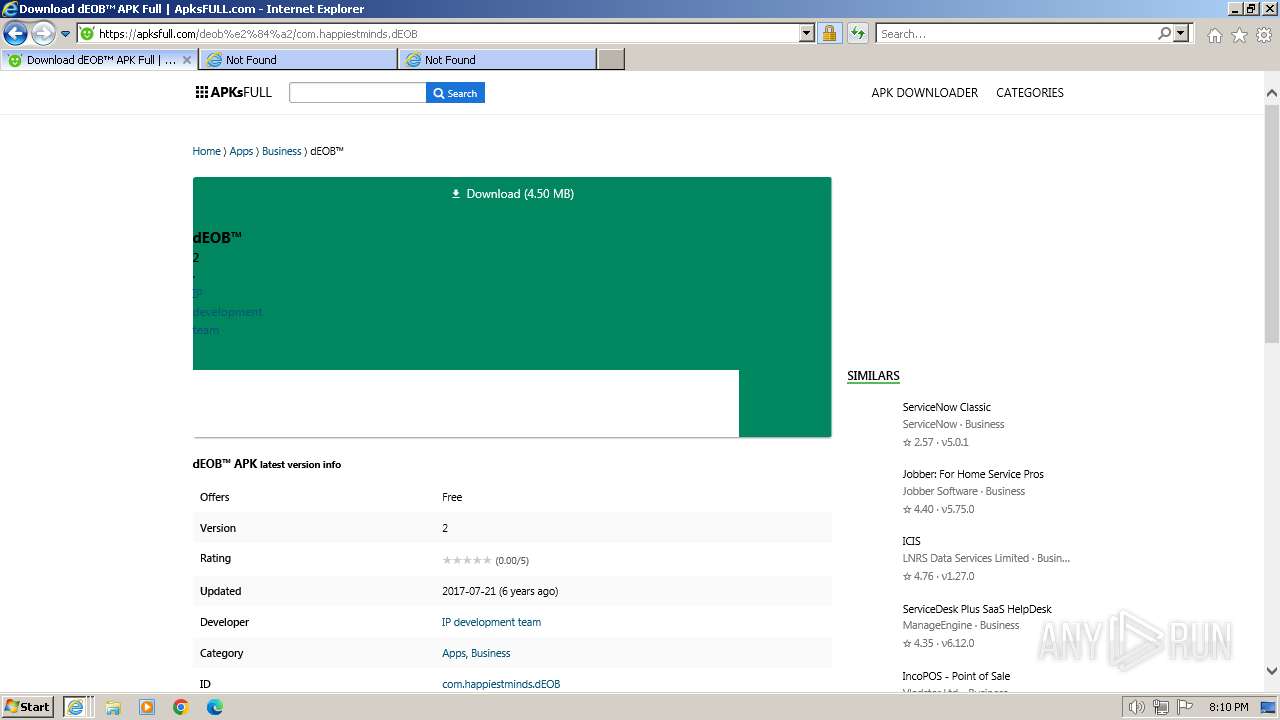Open the Windows Start button

pyautogui.click(x=27, y=706)
